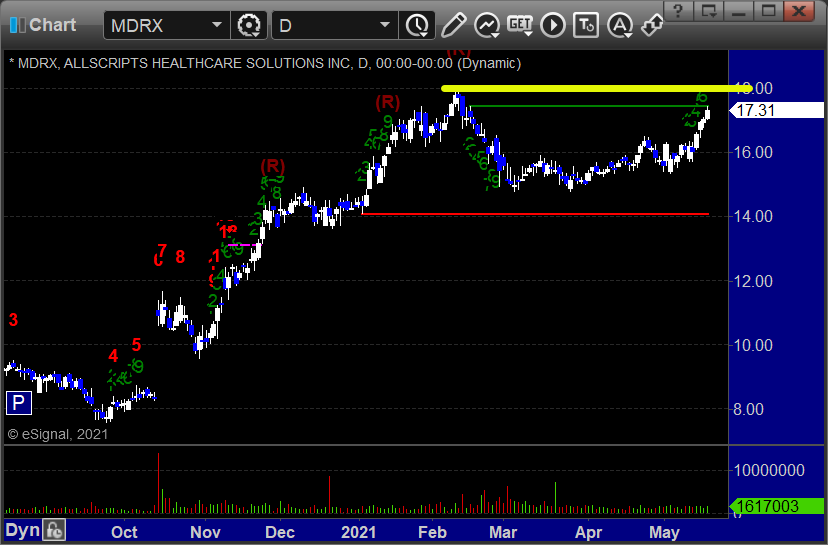
Task: Select the pencil drawing tool
Action: coord(453,25)
